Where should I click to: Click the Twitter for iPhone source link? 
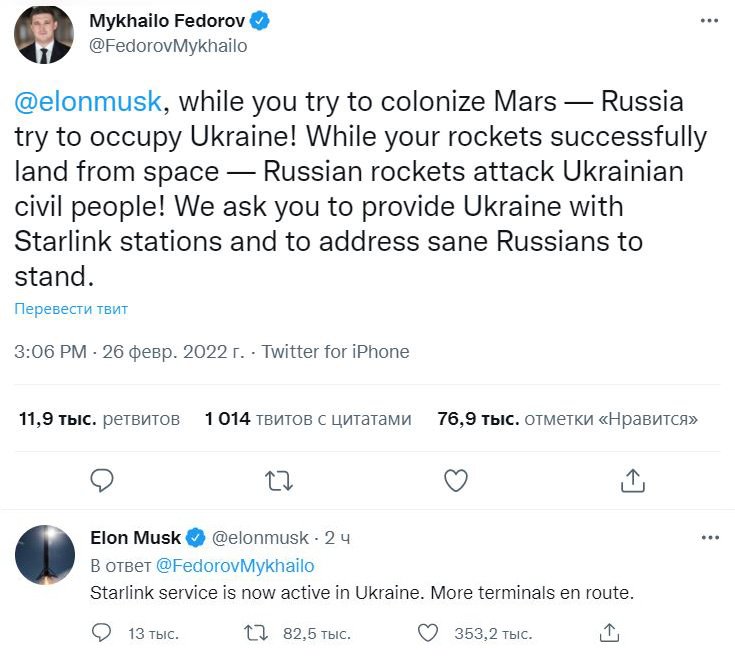point(336,352)
